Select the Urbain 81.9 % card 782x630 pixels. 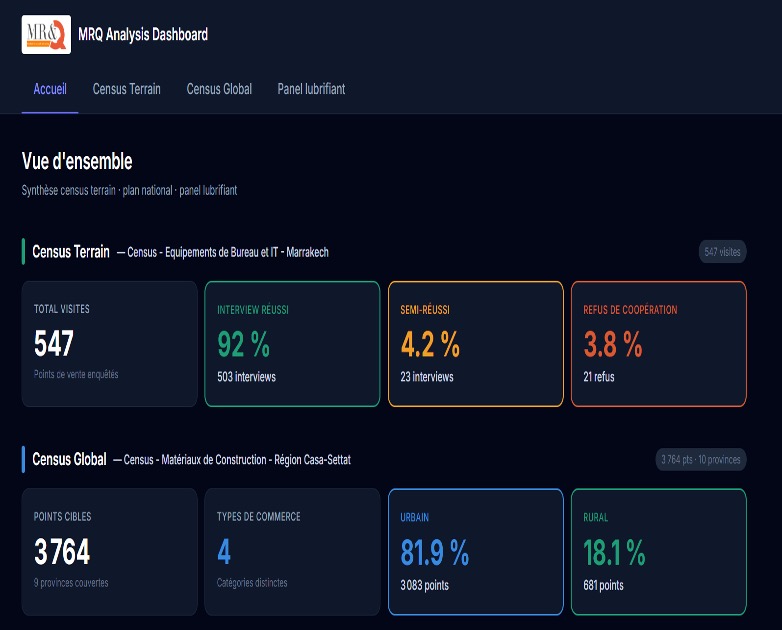(x=475, y=551)
